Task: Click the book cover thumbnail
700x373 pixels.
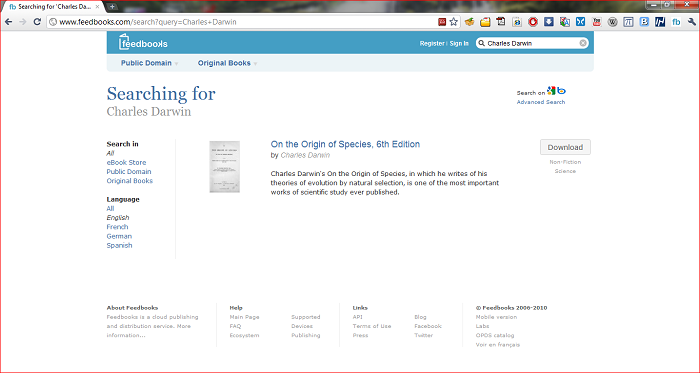Action: (x=225, y=167)
